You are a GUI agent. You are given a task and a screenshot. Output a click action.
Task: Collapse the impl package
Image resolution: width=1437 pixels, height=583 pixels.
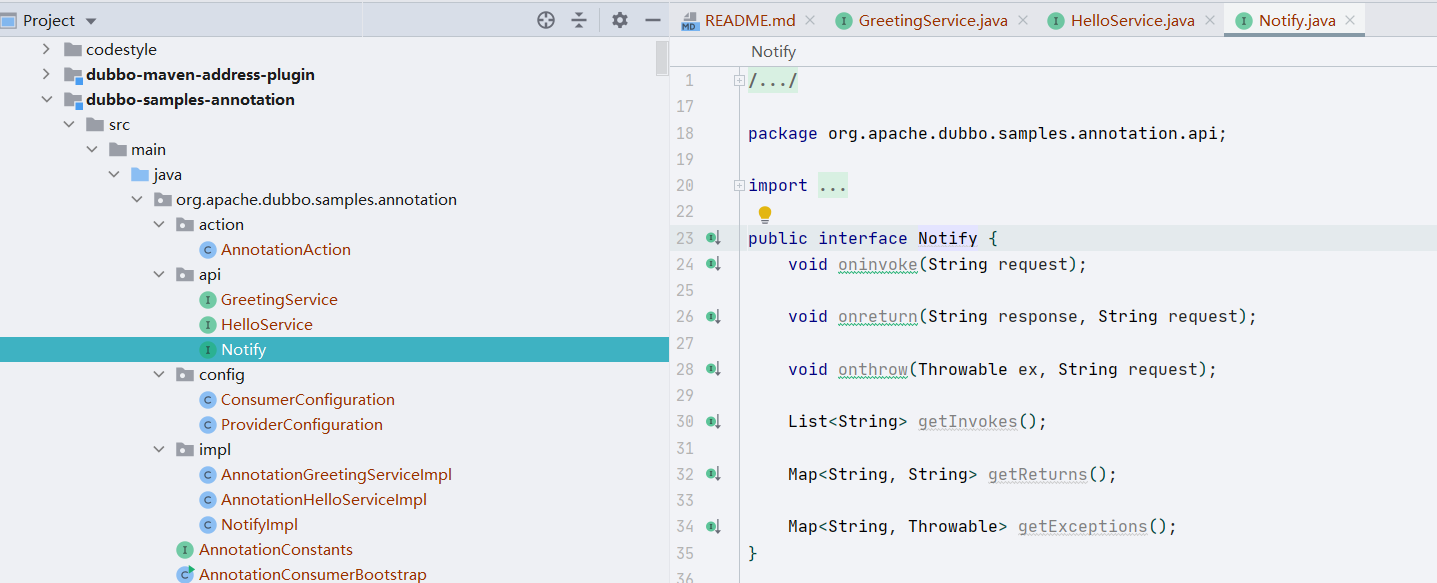159,450
